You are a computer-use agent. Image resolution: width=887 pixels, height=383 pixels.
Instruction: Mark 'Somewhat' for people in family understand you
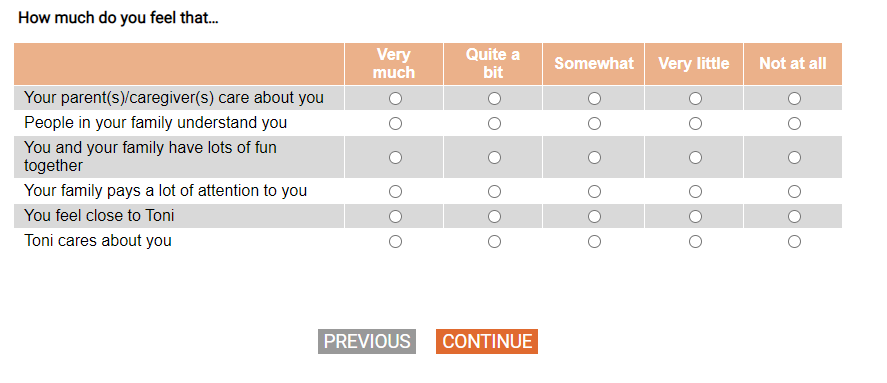594,123
